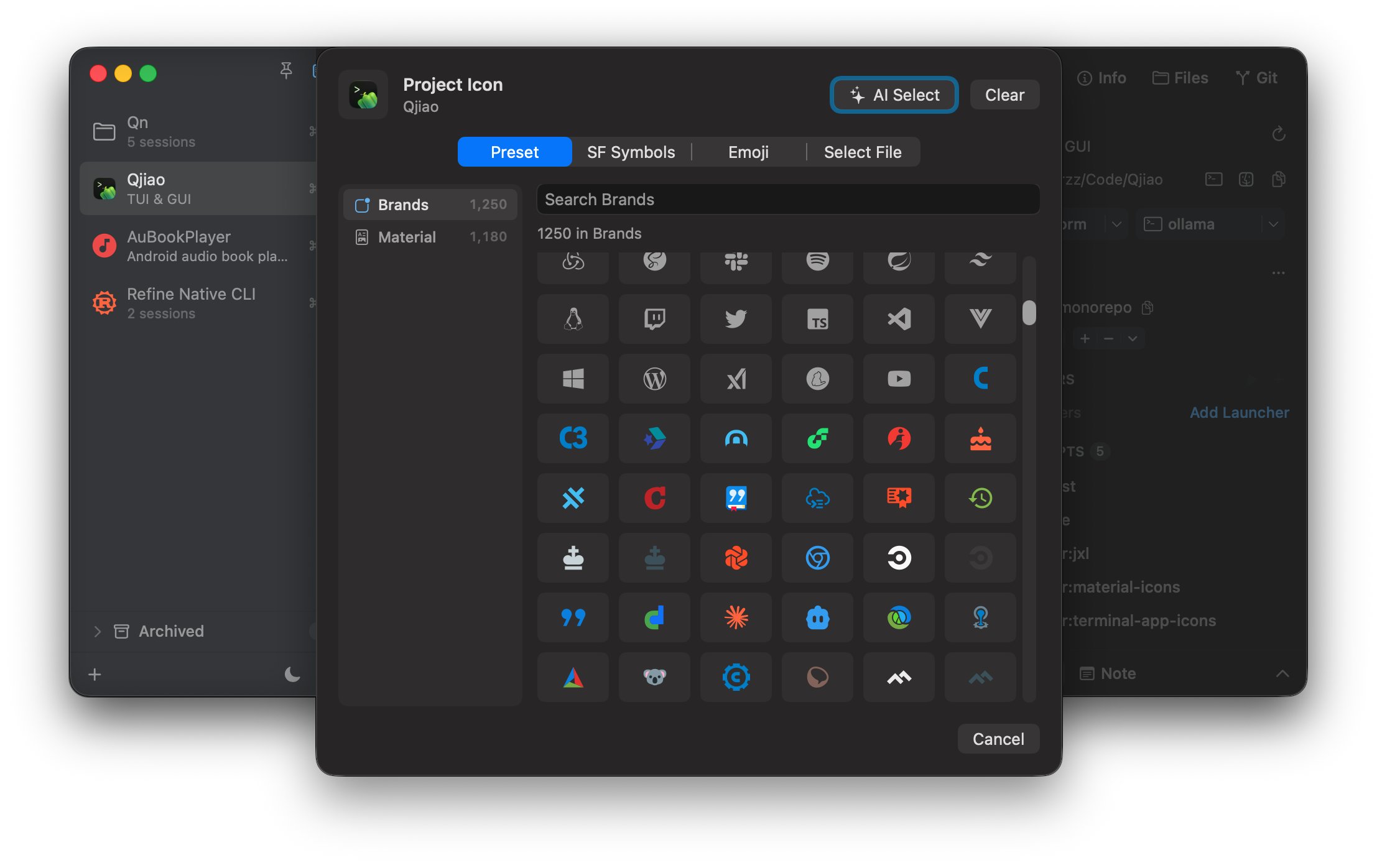Select the CMake triangle icon
This screenshot has height=868, width=1377.
573,677
